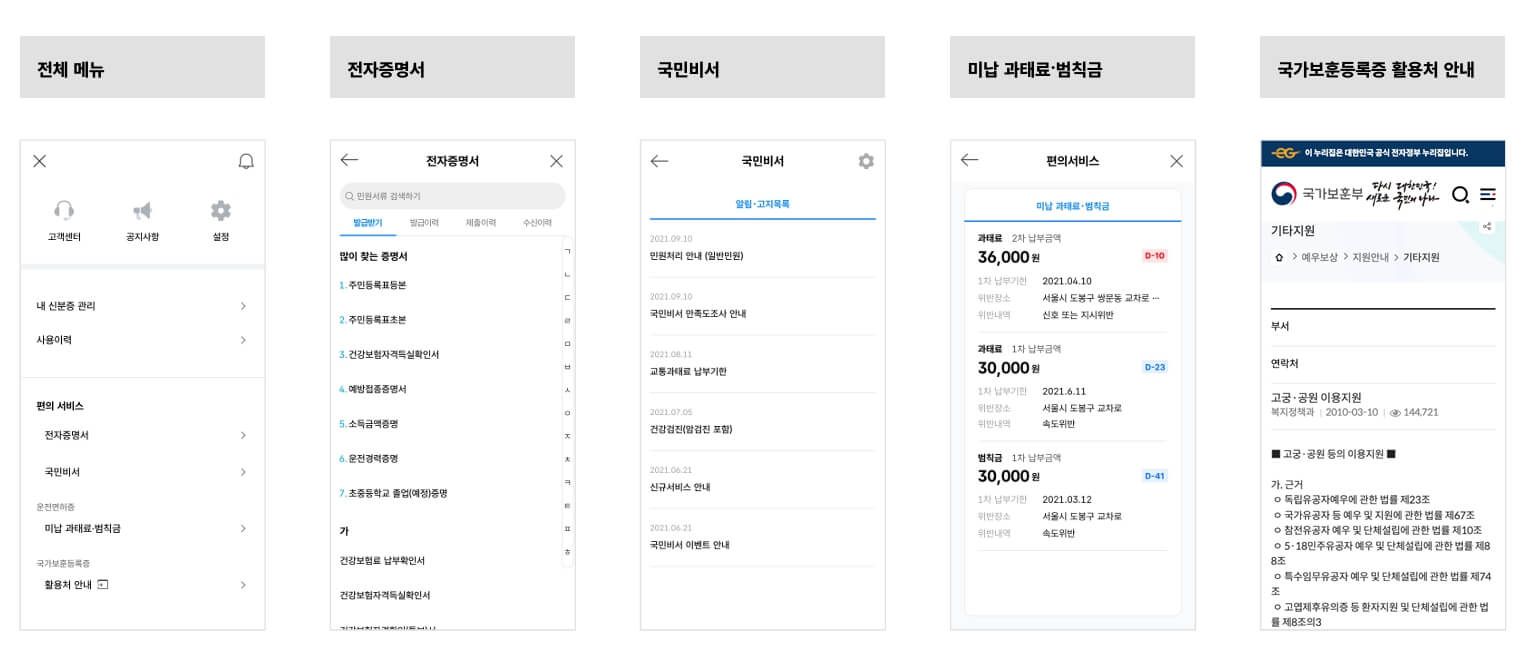Open 초중등학교 졸업(예정)증명
Screen dimensions: 1530x651
coord(394,493)
